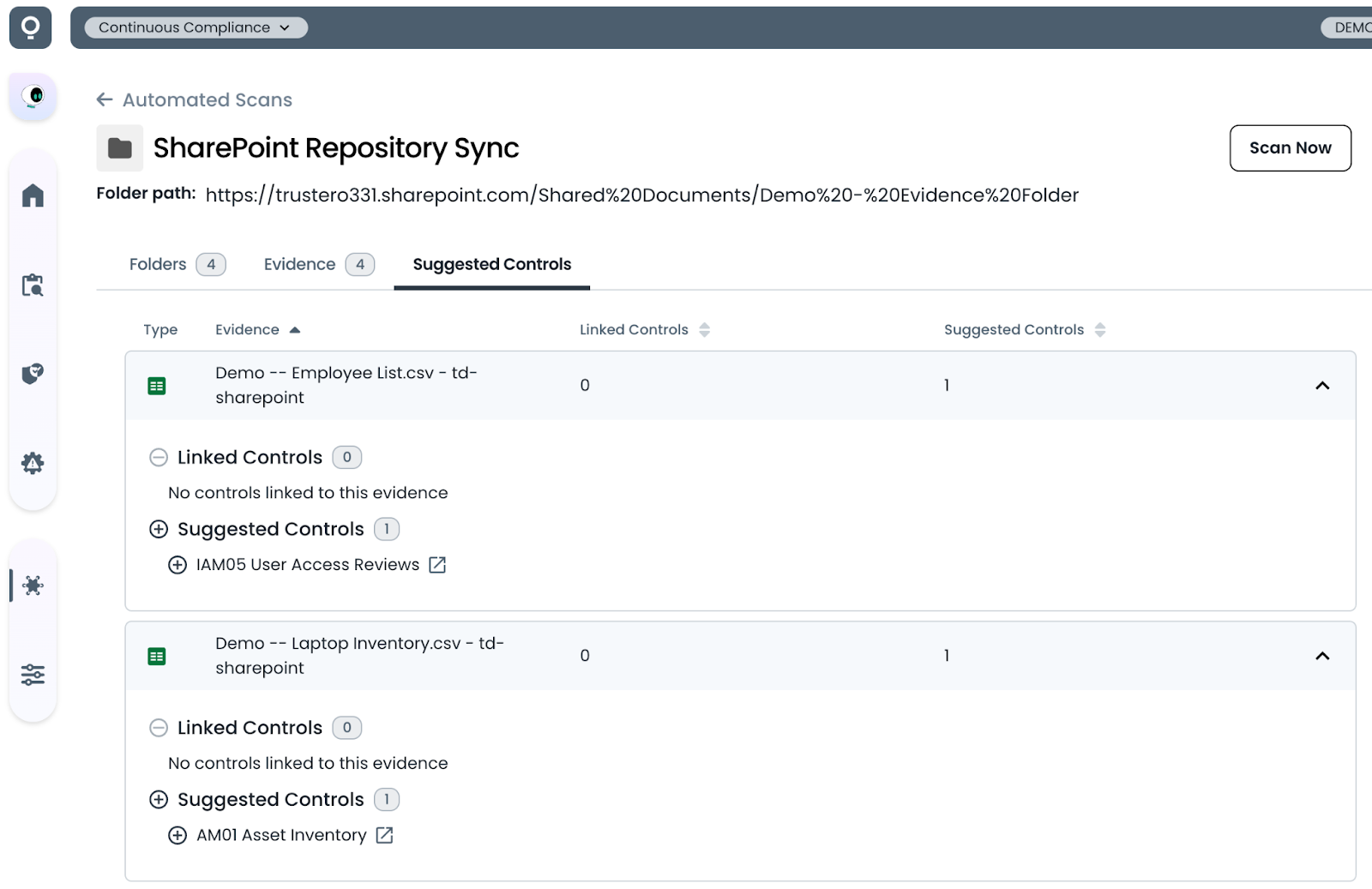Open the shield checkmark sidebar icon
The image size is (1372, 889).
click(x=33, y=374)
